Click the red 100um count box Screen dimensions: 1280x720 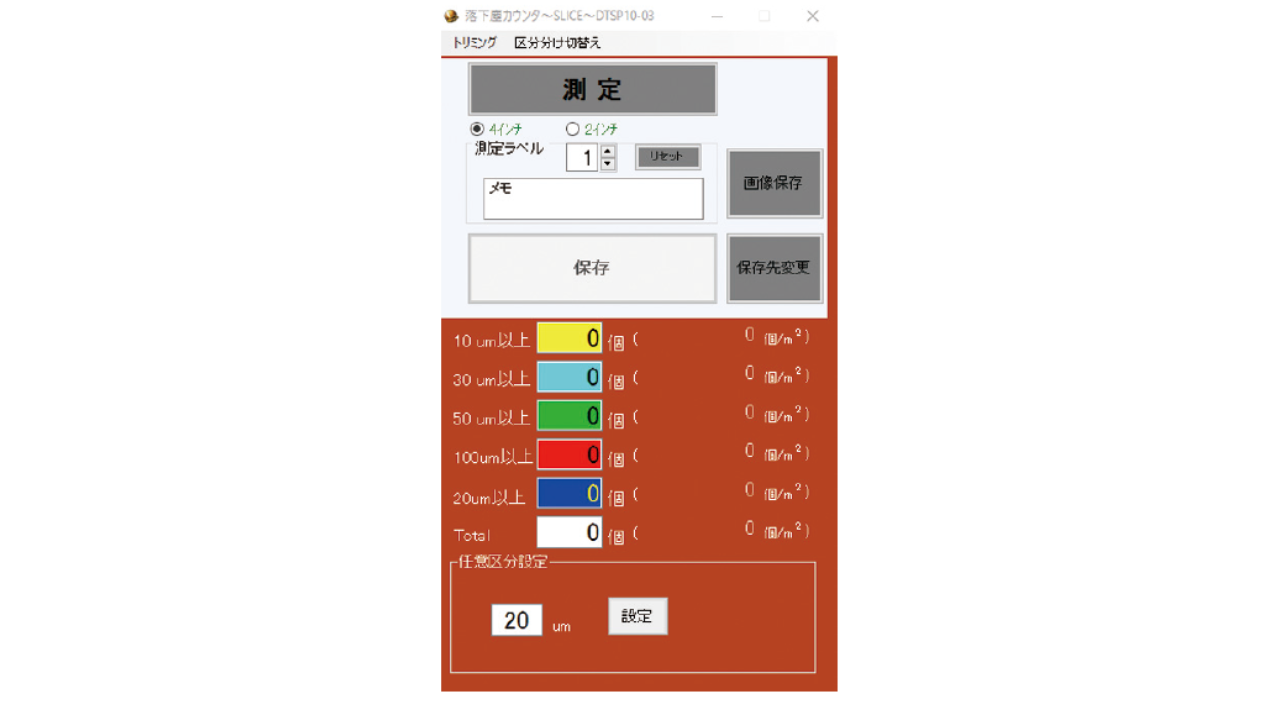(569, 455)
